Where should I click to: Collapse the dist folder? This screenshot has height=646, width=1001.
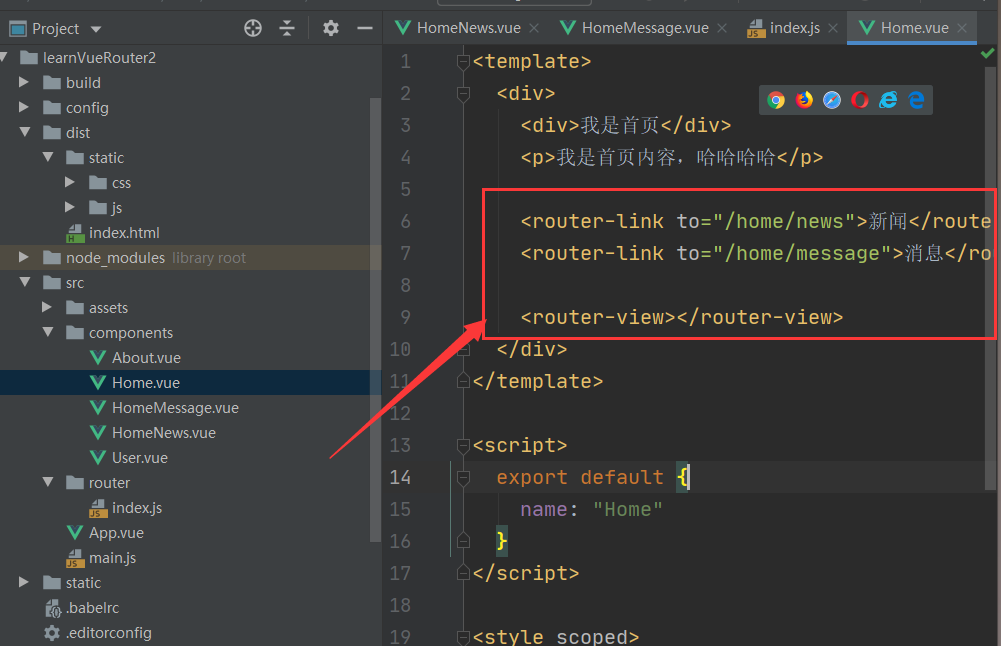tap(25, 132)
